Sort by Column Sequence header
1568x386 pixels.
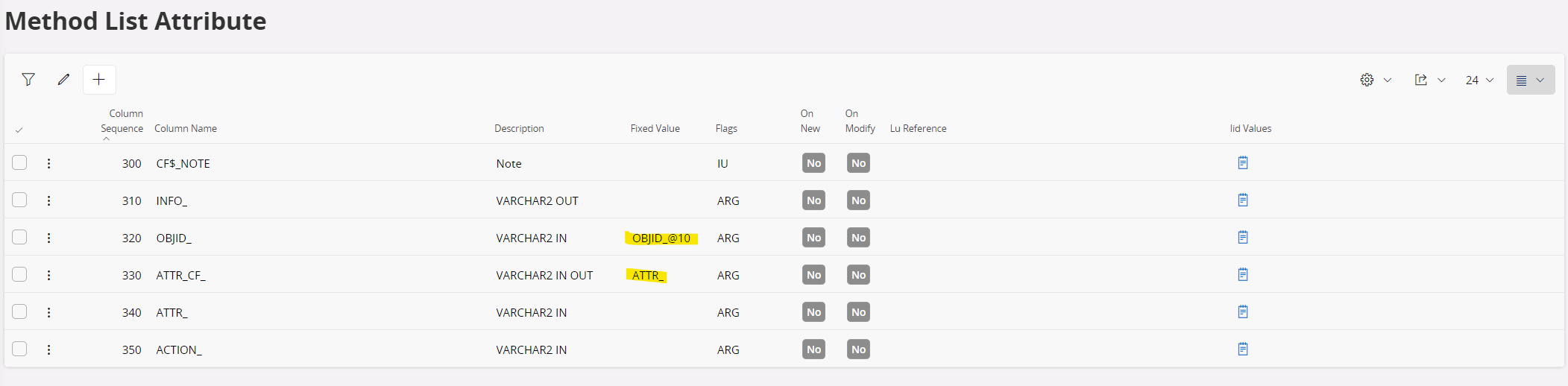click(122, 121)
